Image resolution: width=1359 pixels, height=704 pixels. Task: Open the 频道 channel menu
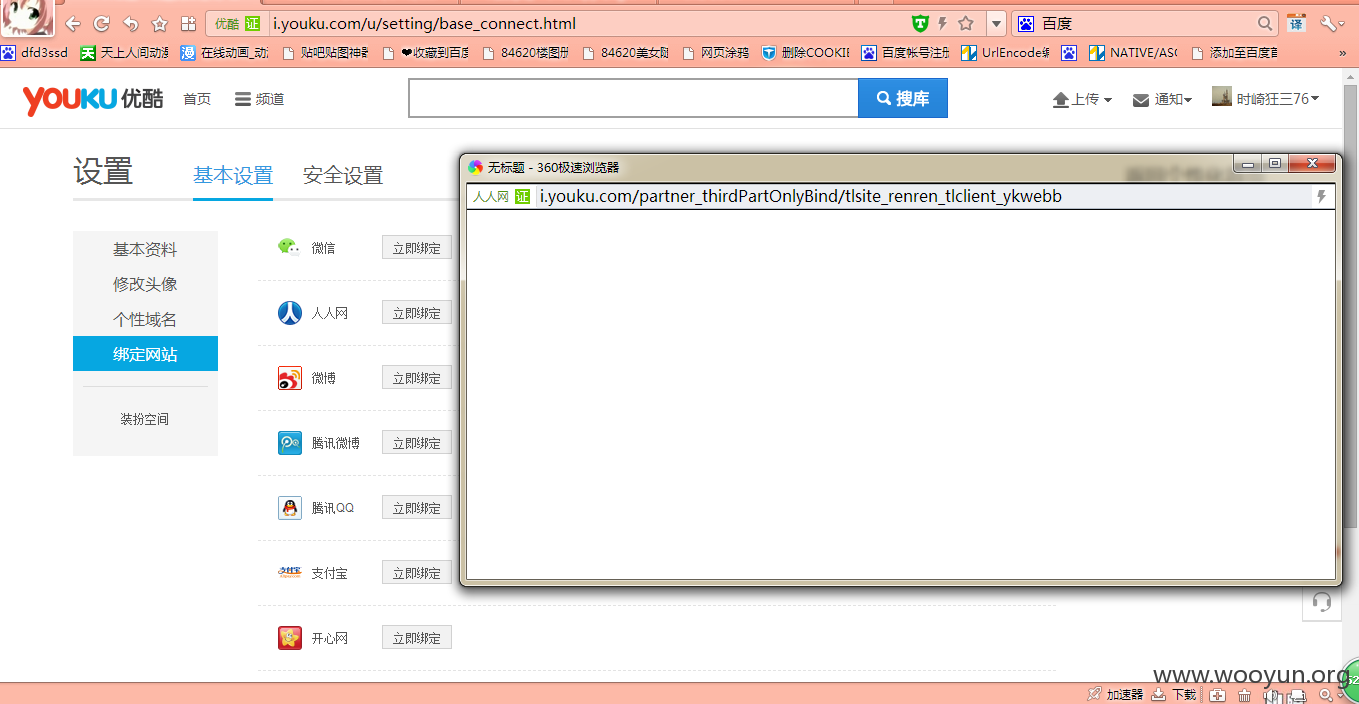pyautogui.click(x=259, y=99)
